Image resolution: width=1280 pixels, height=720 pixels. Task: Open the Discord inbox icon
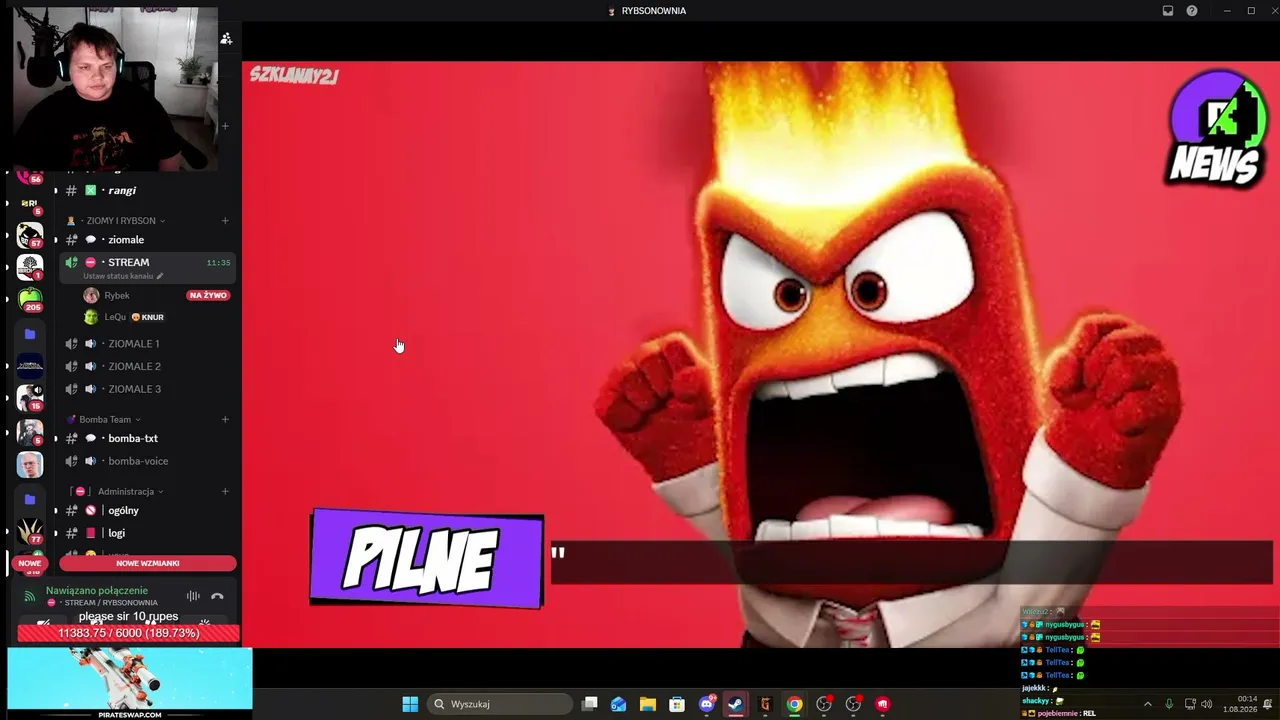(x=1167, y=11)
